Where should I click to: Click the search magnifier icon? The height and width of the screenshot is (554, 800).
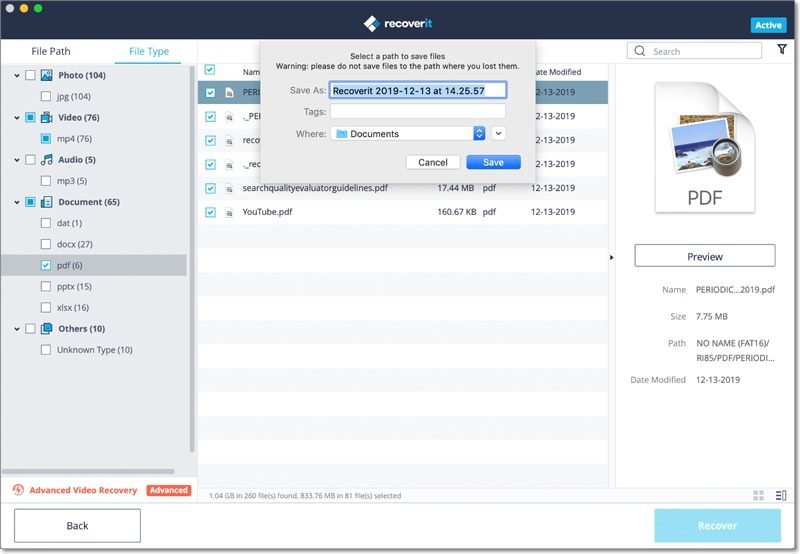(640, 51)
